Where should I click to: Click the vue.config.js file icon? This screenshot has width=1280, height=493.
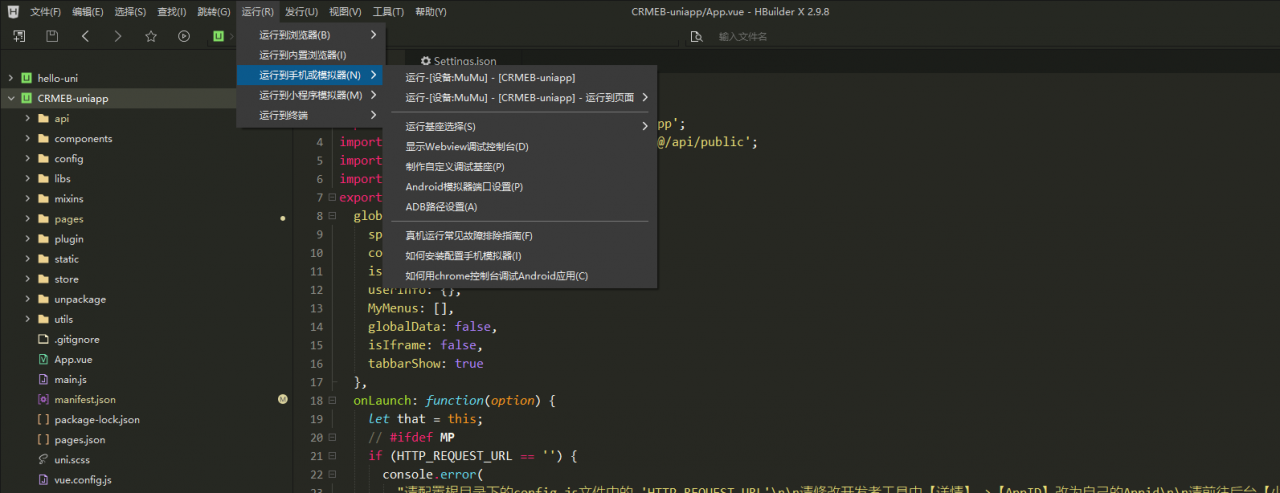43,479
